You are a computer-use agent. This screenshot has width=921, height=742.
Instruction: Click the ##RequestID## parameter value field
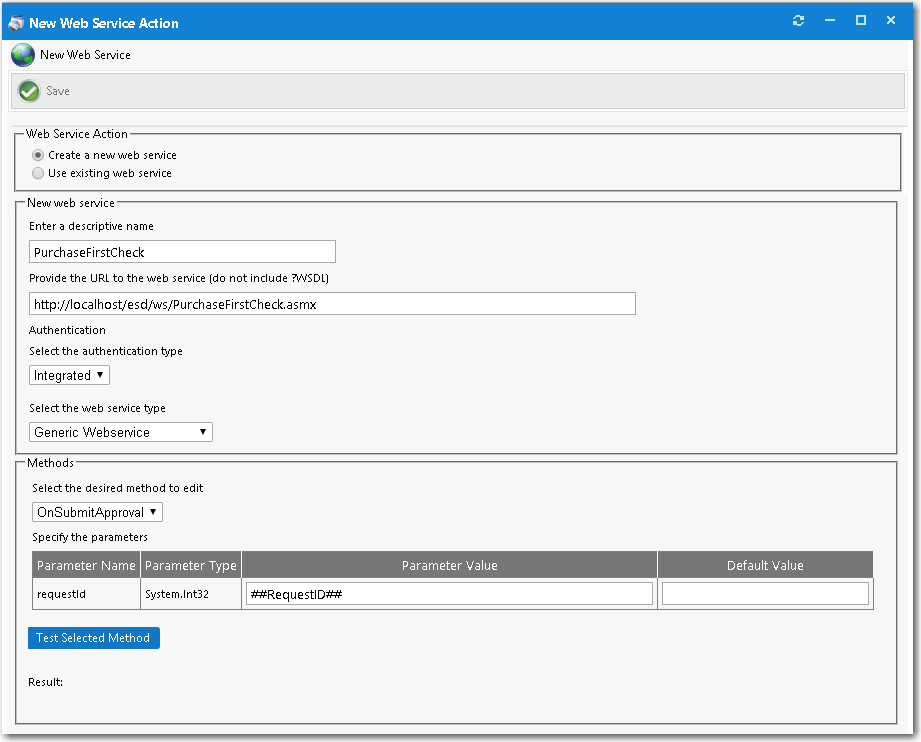pos(449,594)
